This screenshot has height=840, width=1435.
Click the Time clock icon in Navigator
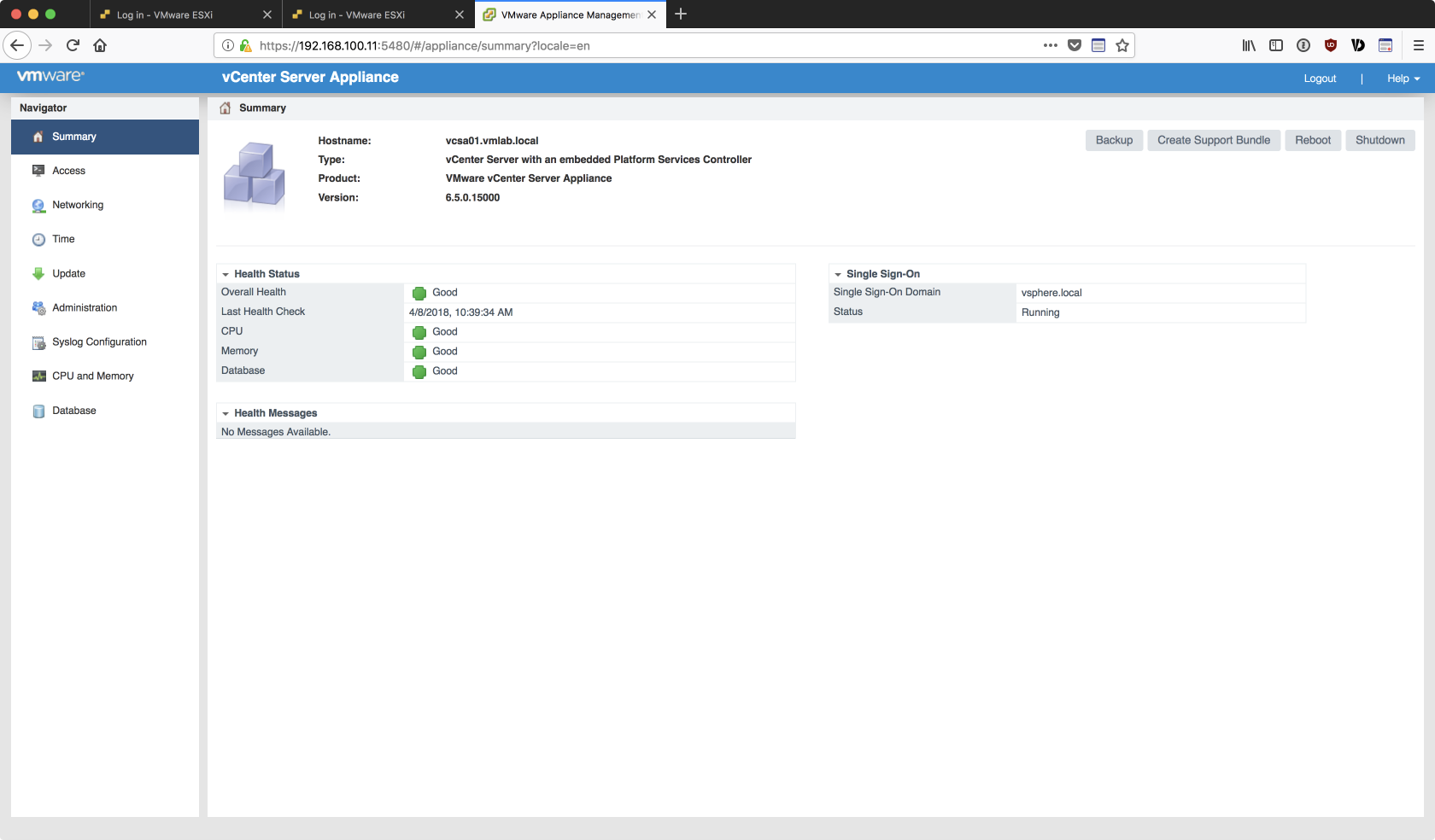click(x=38, y=240)
